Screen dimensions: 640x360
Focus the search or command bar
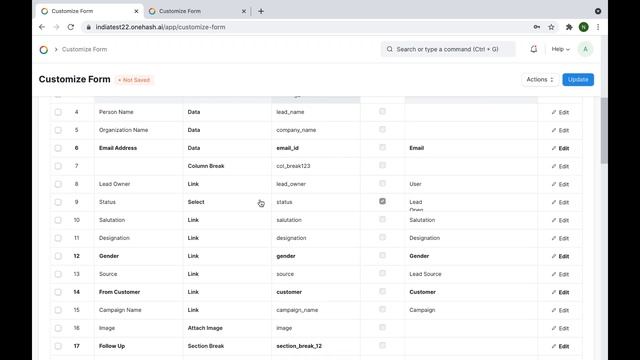click(x=448, y=49)
